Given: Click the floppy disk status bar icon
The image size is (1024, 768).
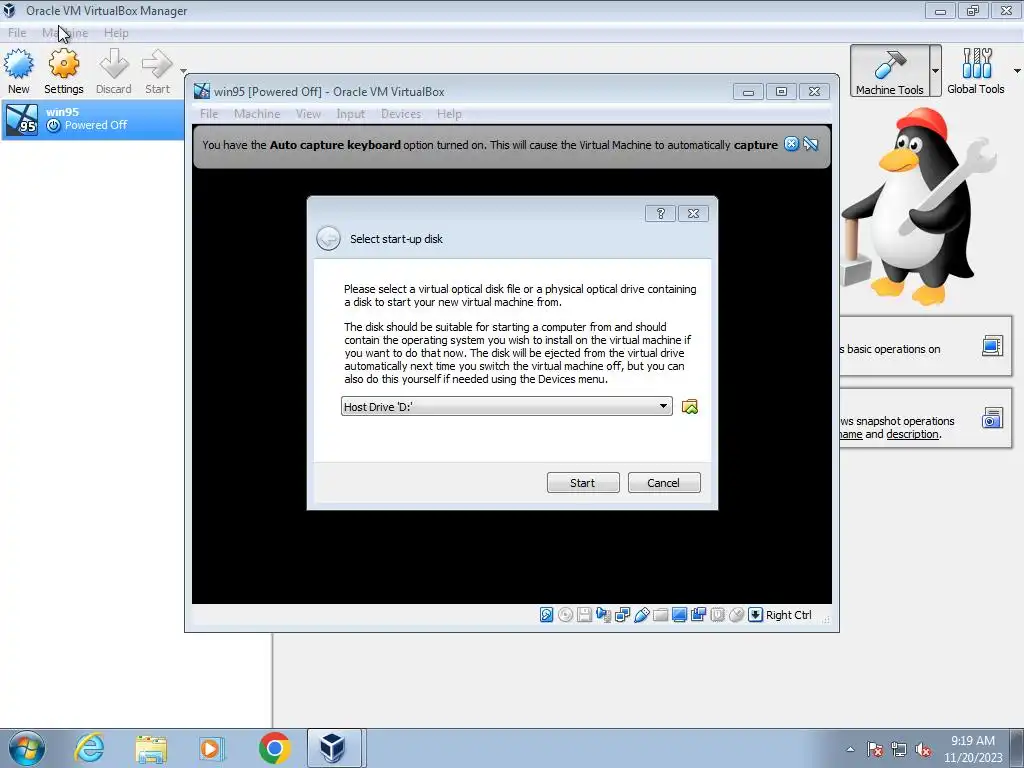Looking at the screenshot, I should (584, 615).
